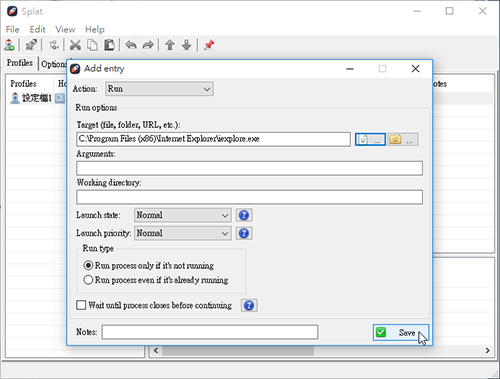Click the Target path input field
Image resolution: width=500 pixels, height=379 pixels.
click(213, 139)
